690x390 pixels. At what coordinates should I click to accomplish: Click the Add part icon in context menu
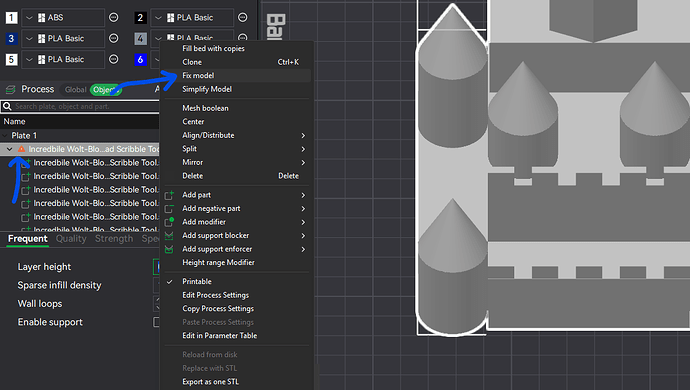click(x=169, y=195)
